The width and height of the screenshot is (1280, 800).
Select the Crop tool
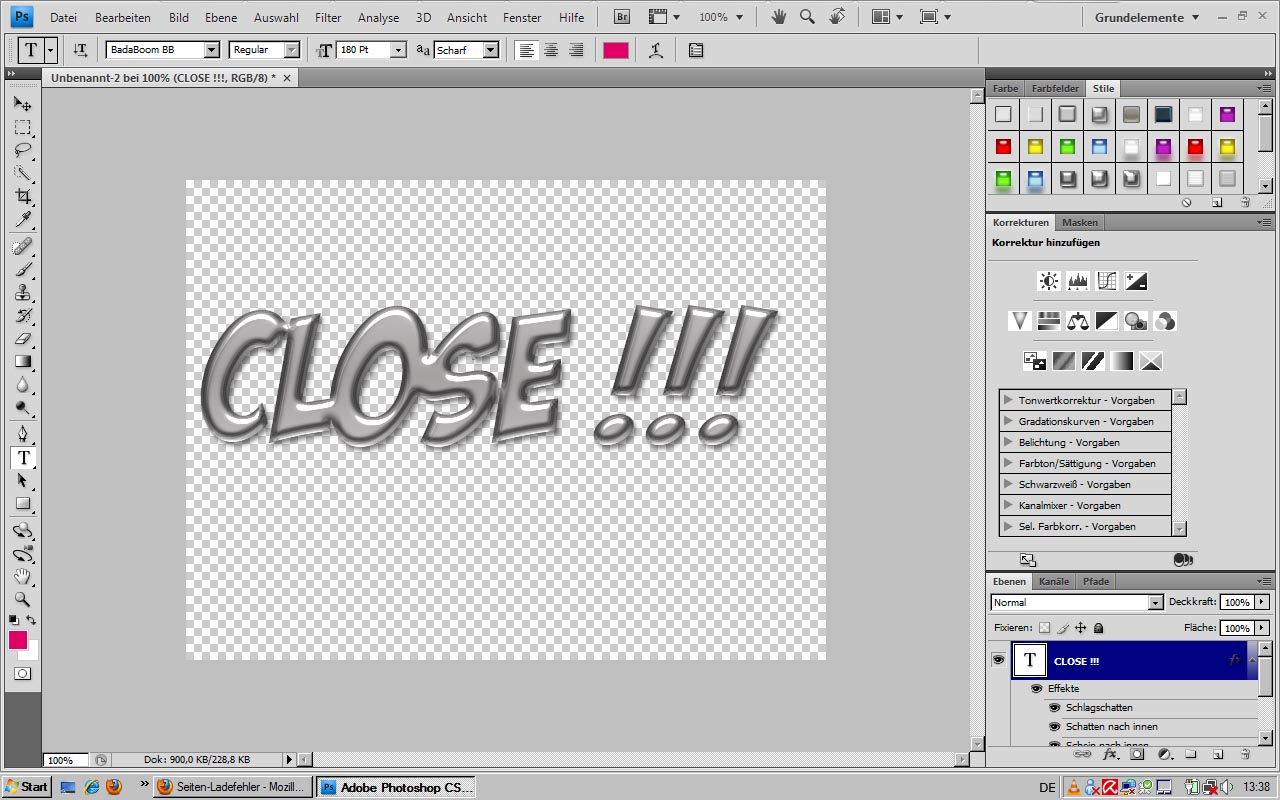22,197
